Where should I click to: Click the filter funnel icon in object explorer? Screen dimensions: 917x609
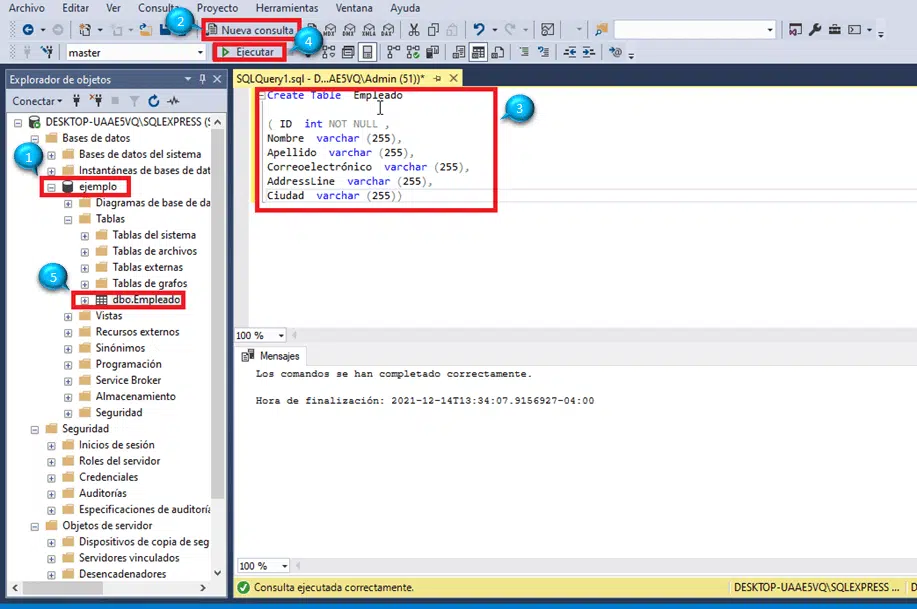pos(134,101)
